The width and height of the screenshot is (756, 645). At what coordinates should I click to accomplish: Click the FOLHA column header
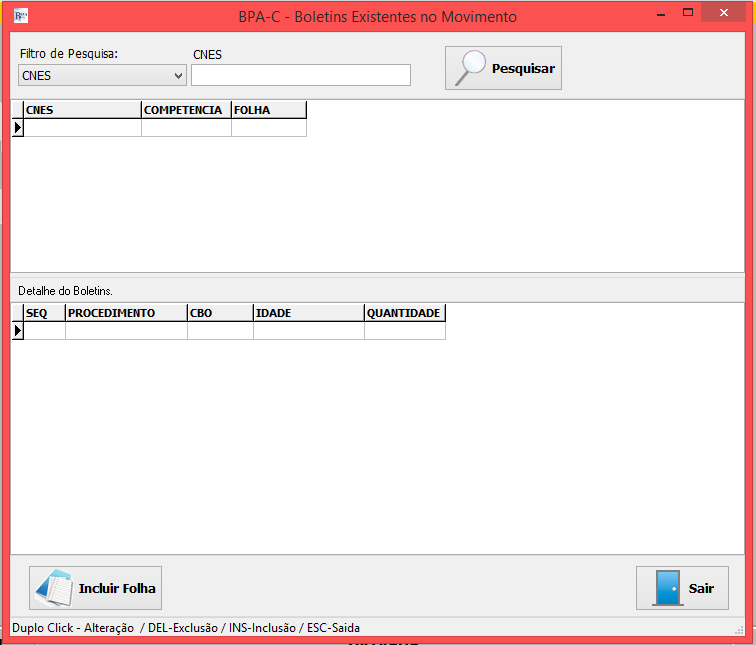click(268, 110)
